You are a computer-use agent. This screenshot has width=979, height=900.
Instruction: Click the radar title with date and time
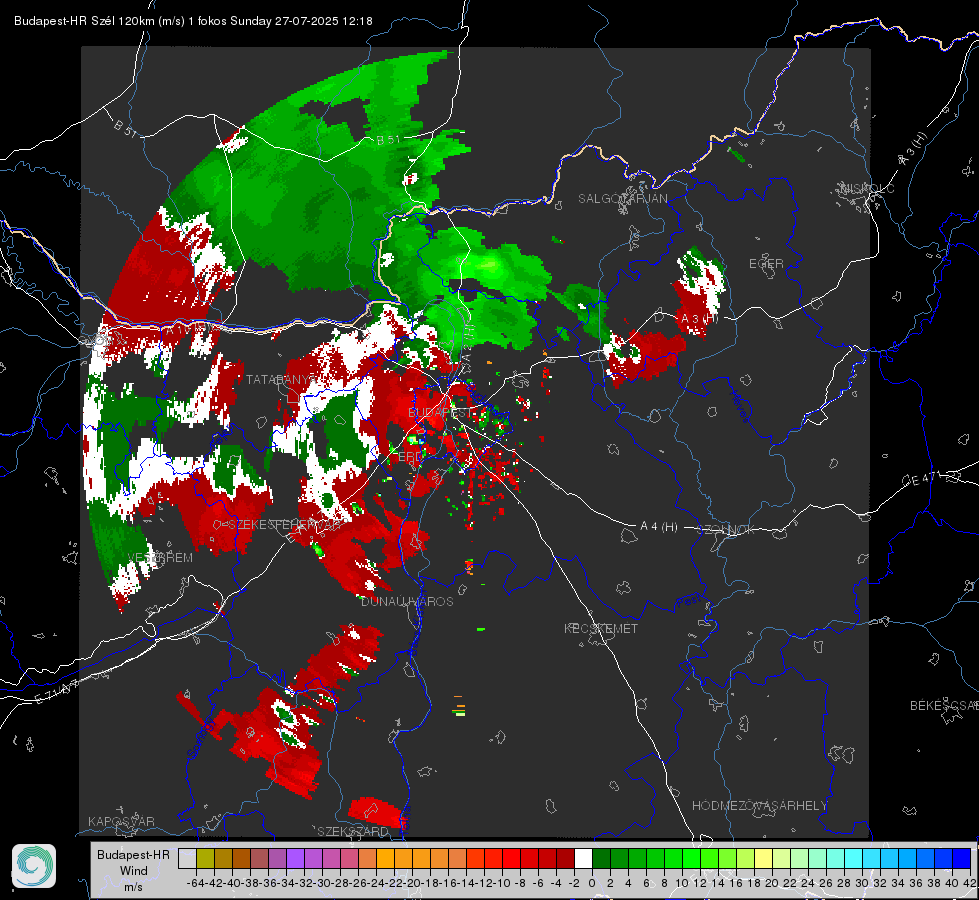coord(194,21)
